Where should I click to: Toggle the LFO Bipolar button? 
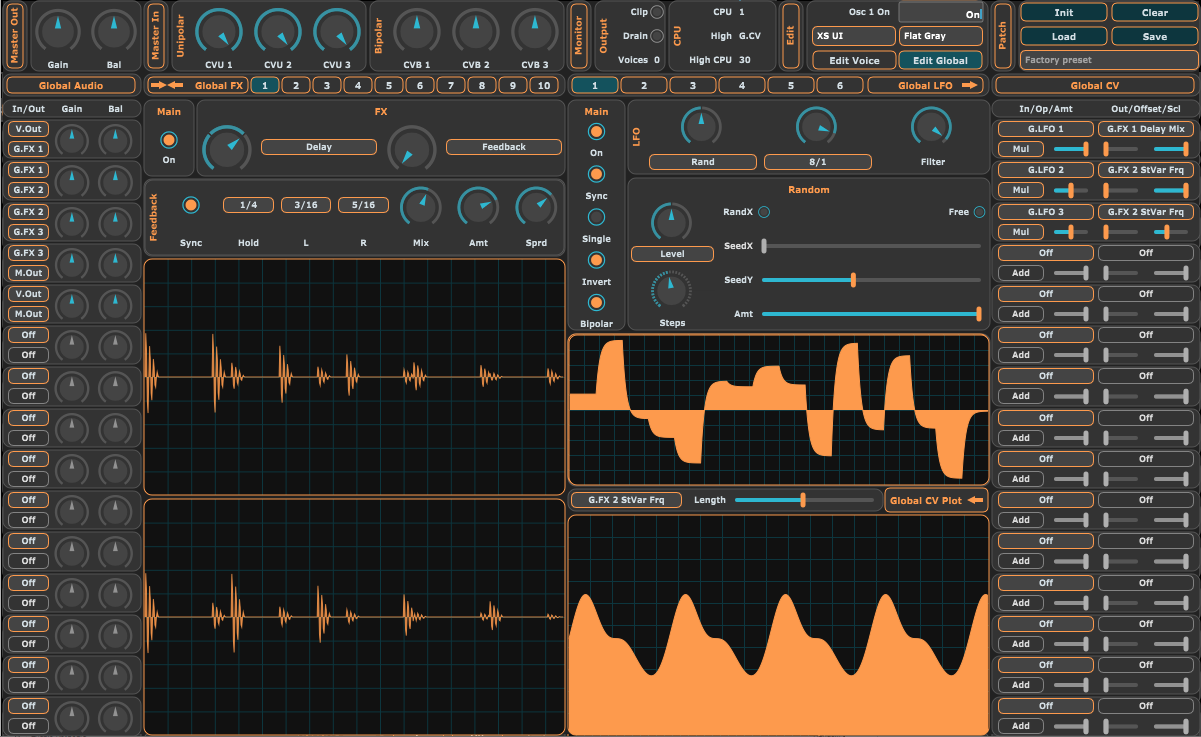(596, 302)
